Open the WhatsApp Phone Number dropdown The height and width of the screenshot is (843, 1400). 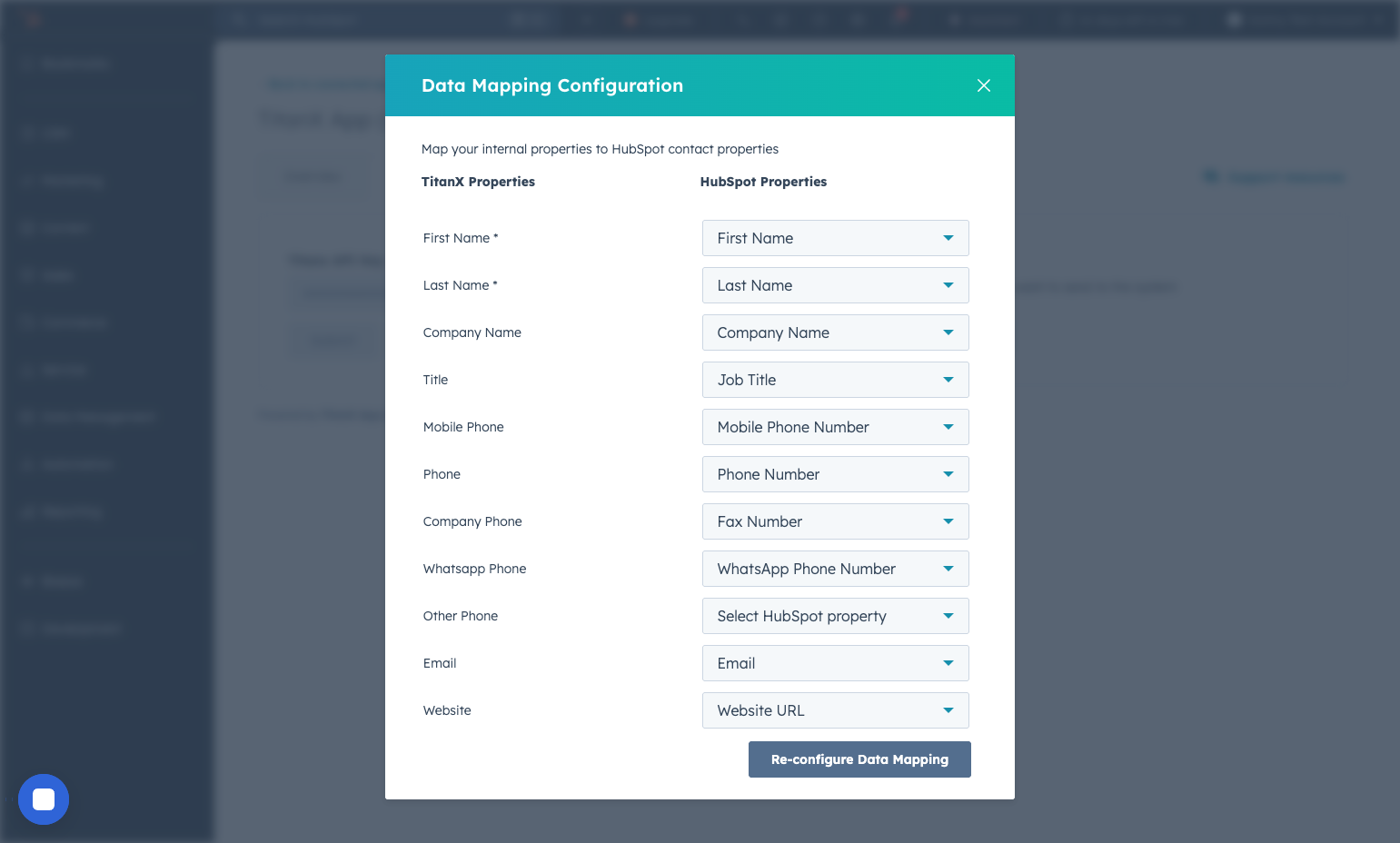[x=835, y=569]
